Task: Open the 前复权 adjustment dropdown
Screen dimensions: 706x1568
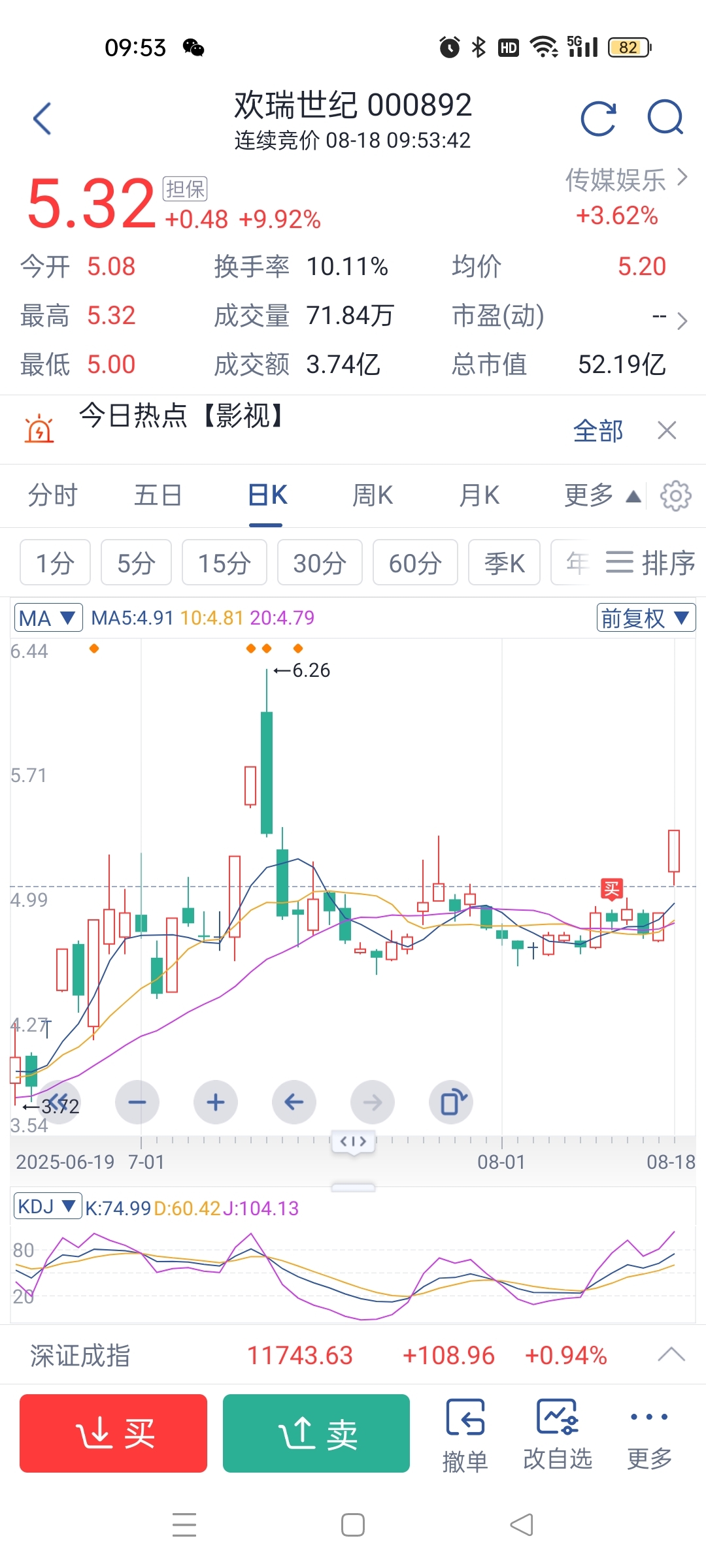Action: click(x=646, y=617)
